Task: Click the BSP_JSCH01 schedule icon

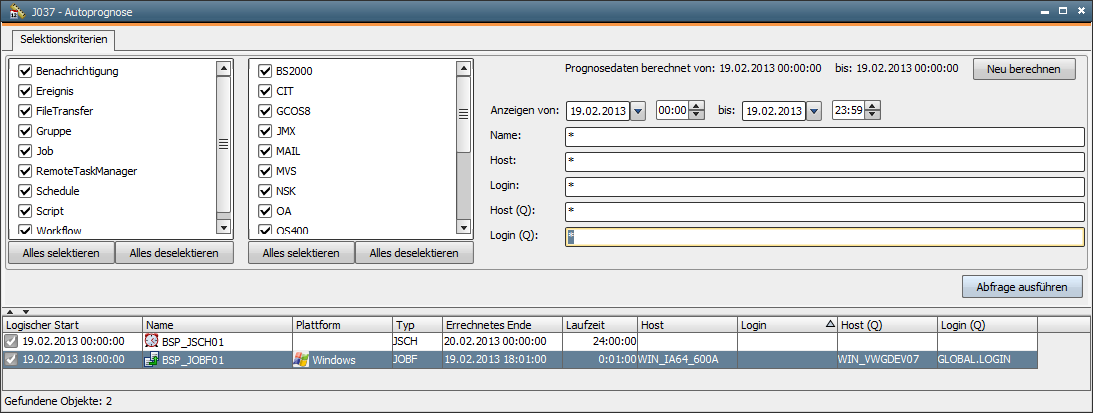Action: pos(152,341)
